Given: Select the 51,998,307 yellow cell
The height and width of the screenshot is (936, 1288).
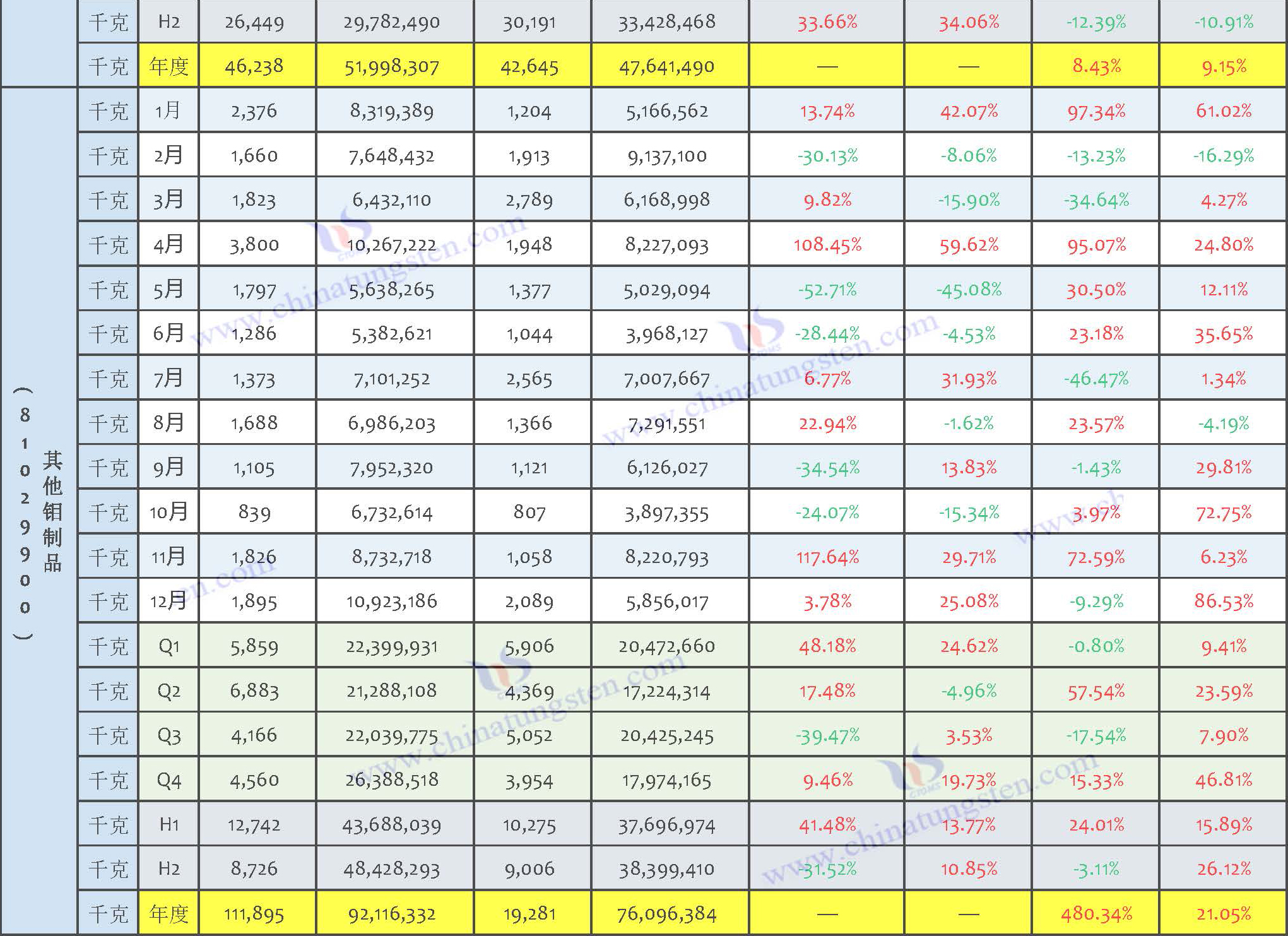Looking at the screenshot, I should (x=391, y=66).
